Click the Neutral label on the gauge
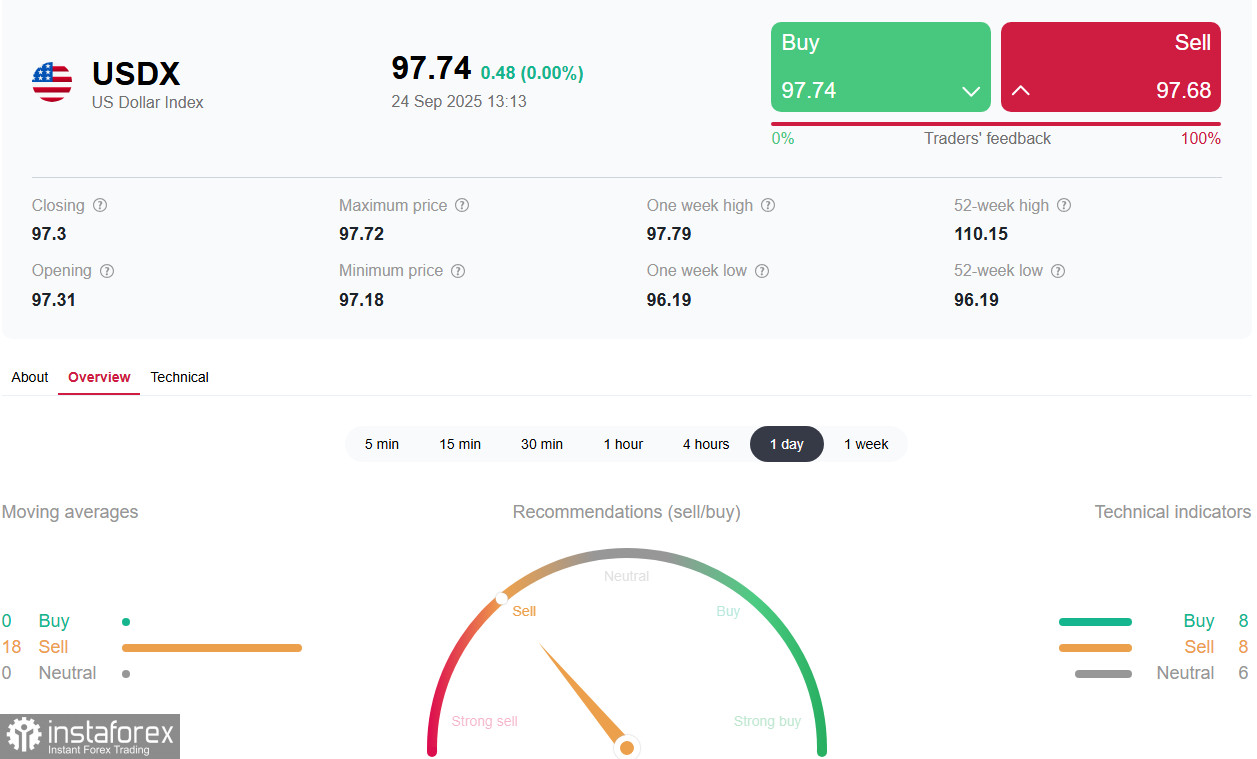 coord(627,576)
